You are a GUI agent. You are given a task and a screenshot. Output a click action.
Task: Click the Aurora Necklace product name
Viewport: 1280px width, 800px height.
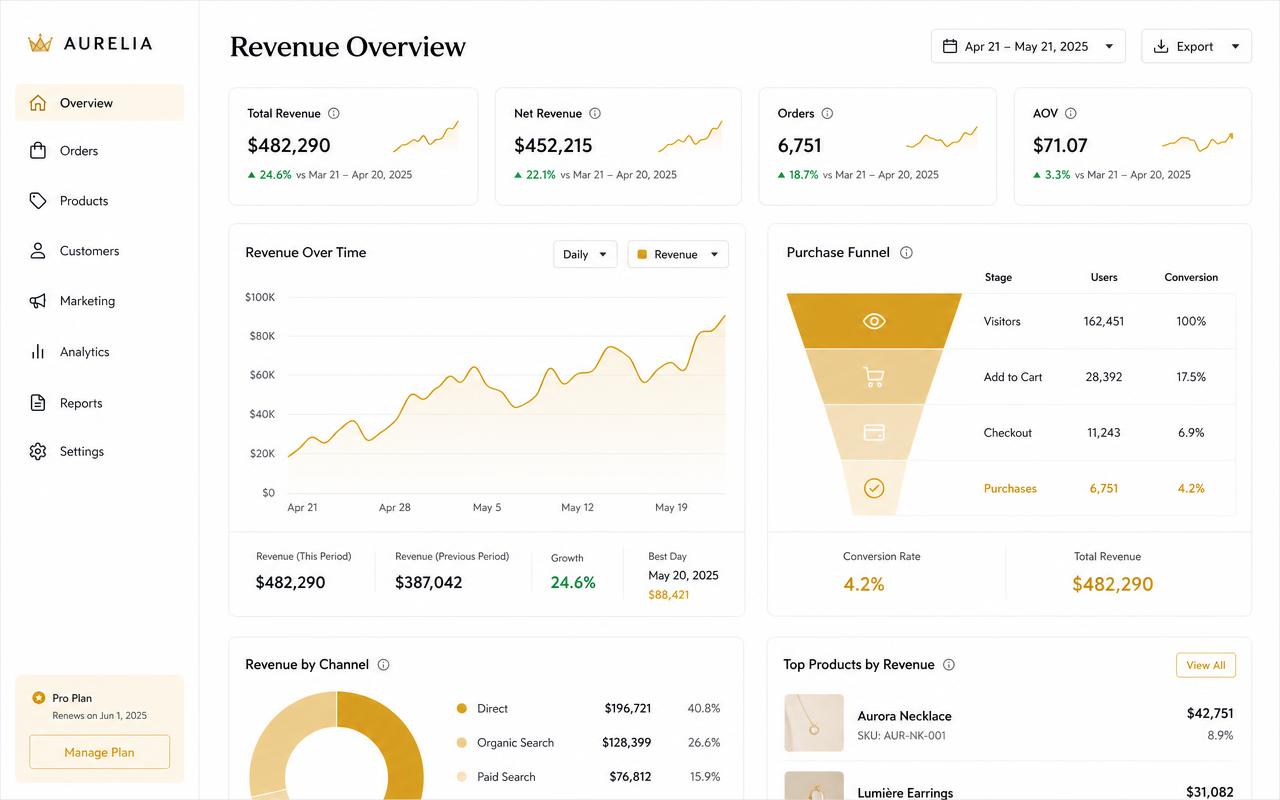[x=904, y=716]
